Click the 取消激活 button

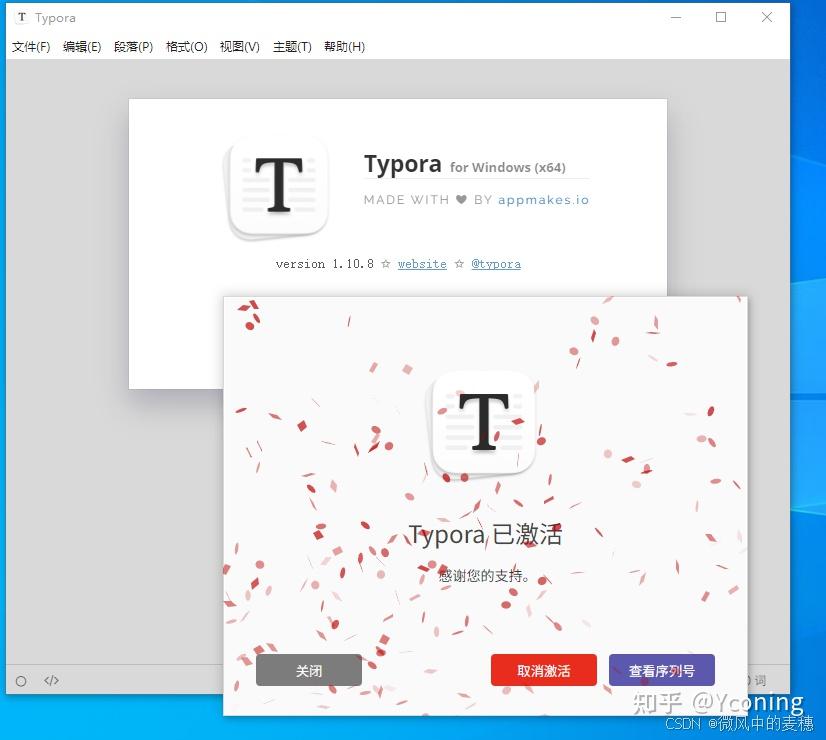(x=543, y=670)
